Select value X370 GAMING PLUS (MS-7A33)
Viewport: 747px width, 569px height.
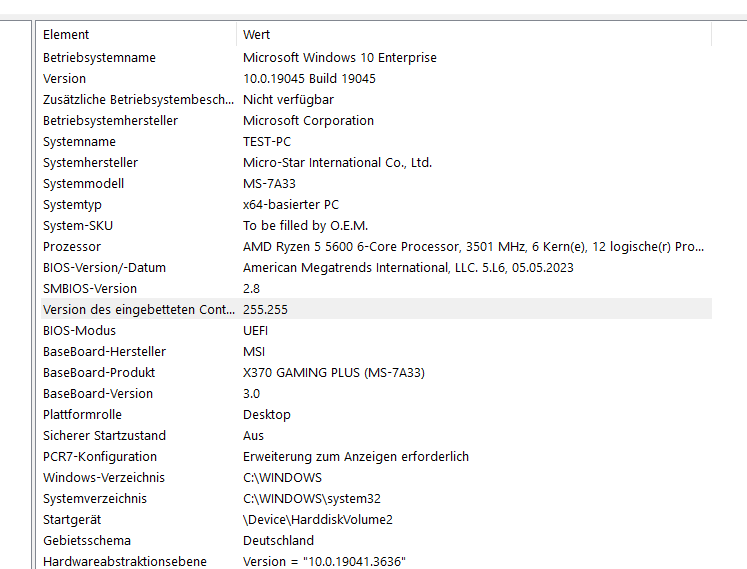pos(334,372)
